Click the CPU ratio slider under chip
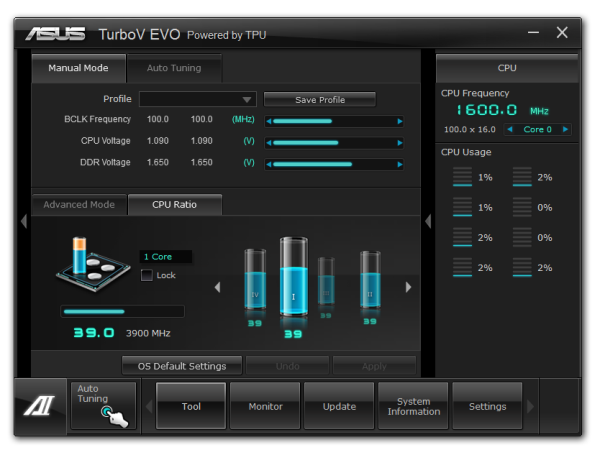Image resolution: width=600 pixels, height=455 pixels. click(122, 311)
